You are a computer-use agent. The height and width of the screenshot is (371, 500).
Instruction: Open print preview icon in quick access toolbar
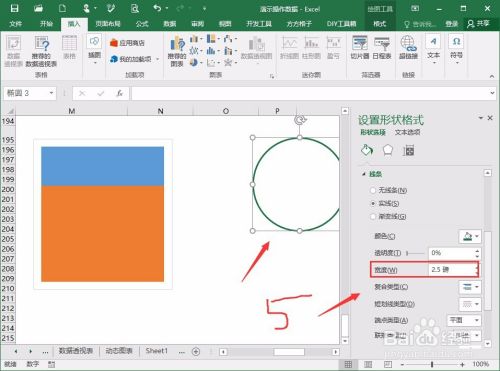click(x=134, y=8)
